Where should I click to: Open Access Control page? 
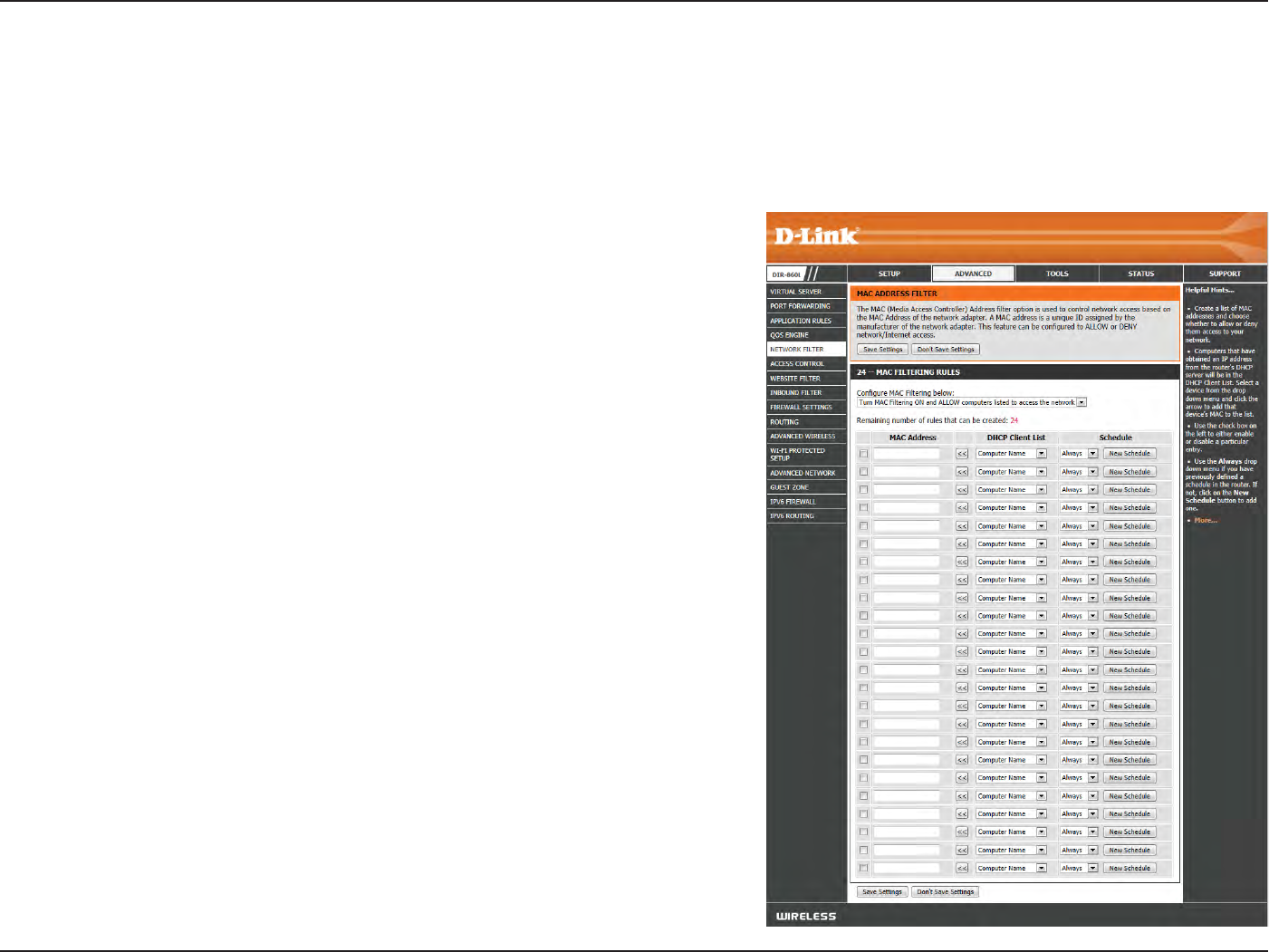(x=806, y=364)
